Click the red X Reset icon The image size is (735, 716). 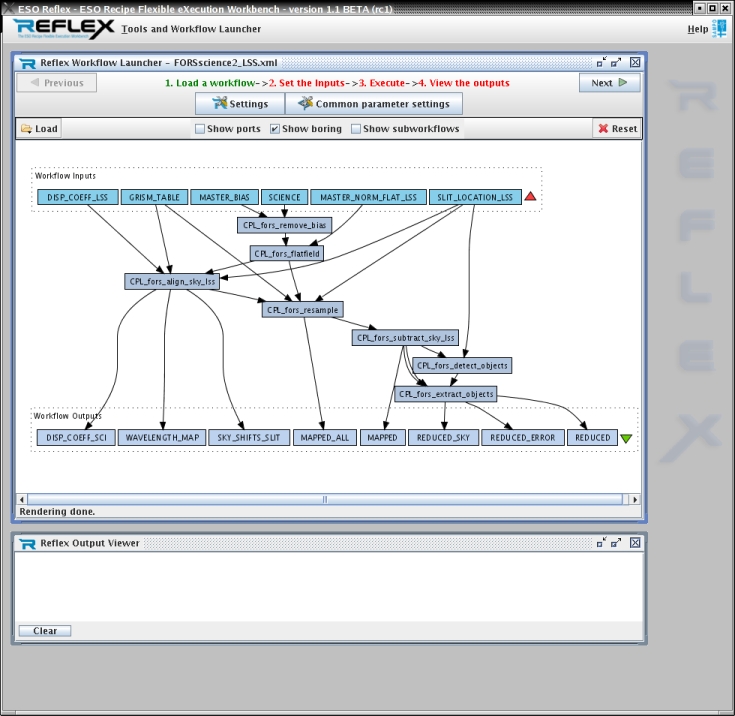(603, 128)
